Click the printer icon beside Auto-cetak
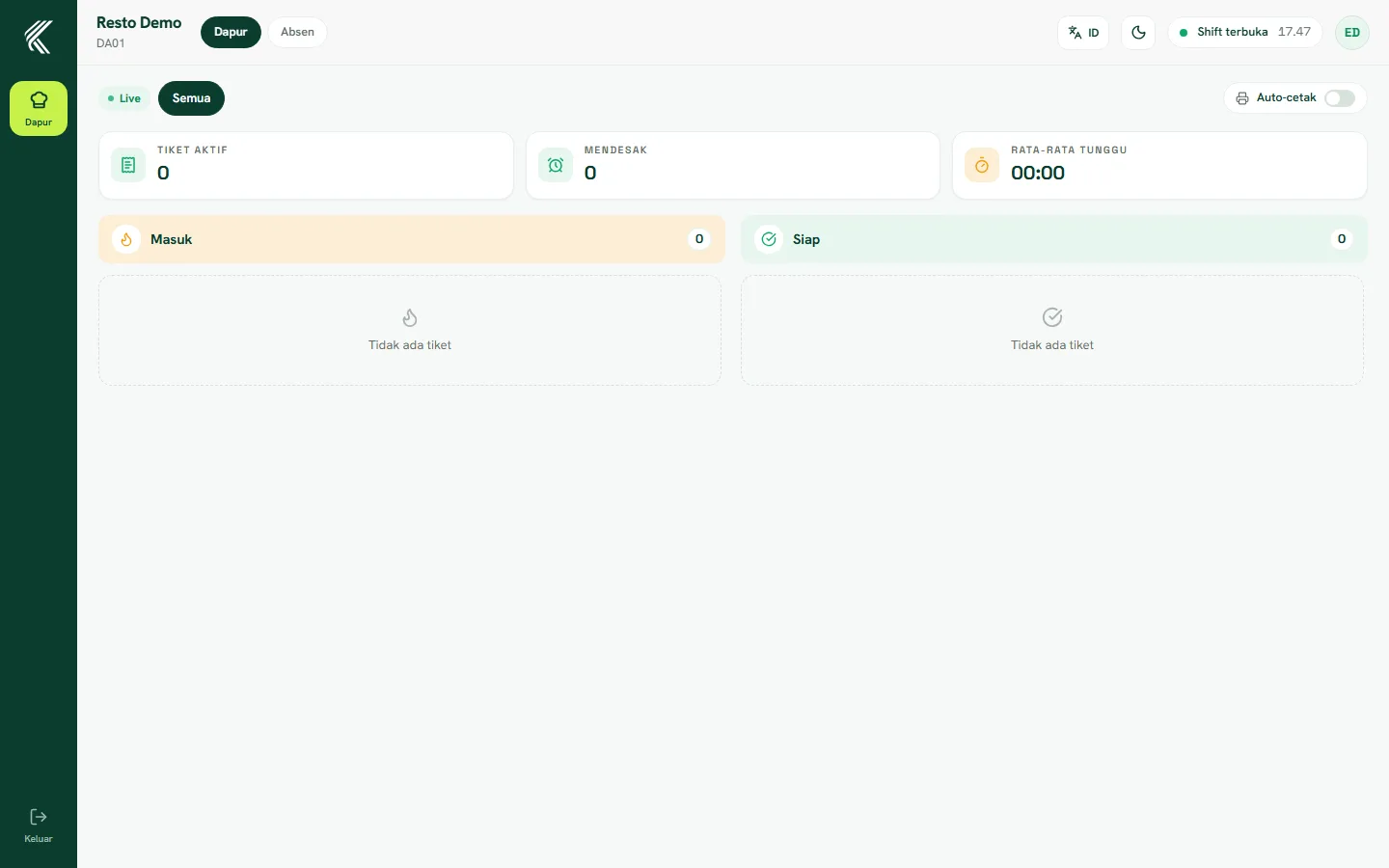Screen dimensions: 1389x868 click(1242, 98)
